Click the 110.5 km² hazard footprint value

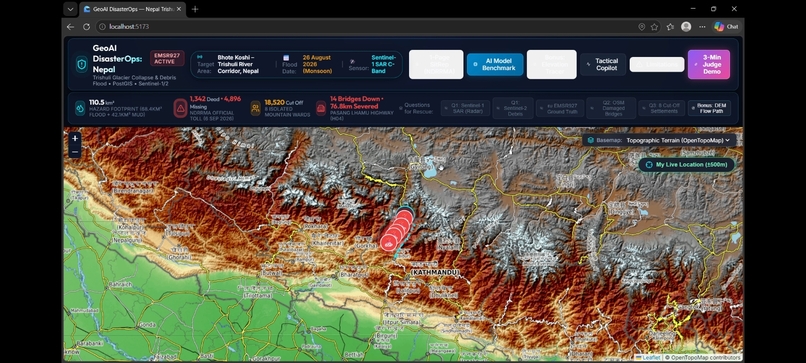pos(101,102)
